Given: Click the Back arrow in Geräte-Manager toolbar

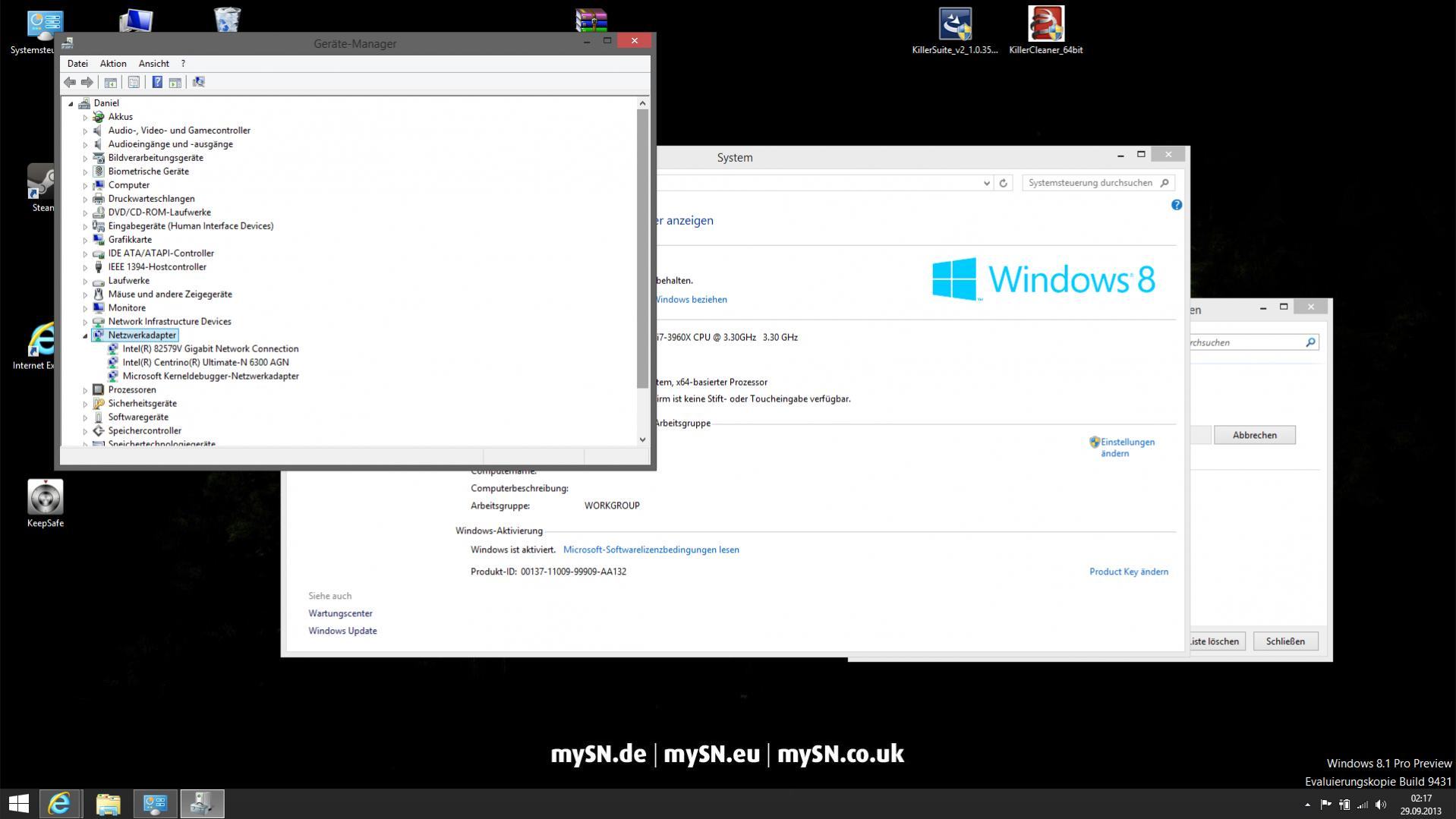Looking at the screenshot, I should coord(70,82).
